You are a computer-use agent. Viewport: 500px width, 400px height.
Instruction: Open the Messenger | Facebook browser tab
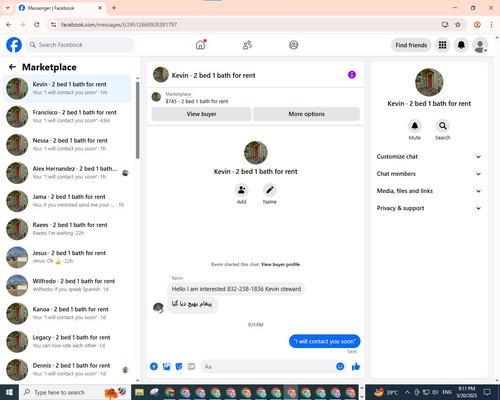61,8
